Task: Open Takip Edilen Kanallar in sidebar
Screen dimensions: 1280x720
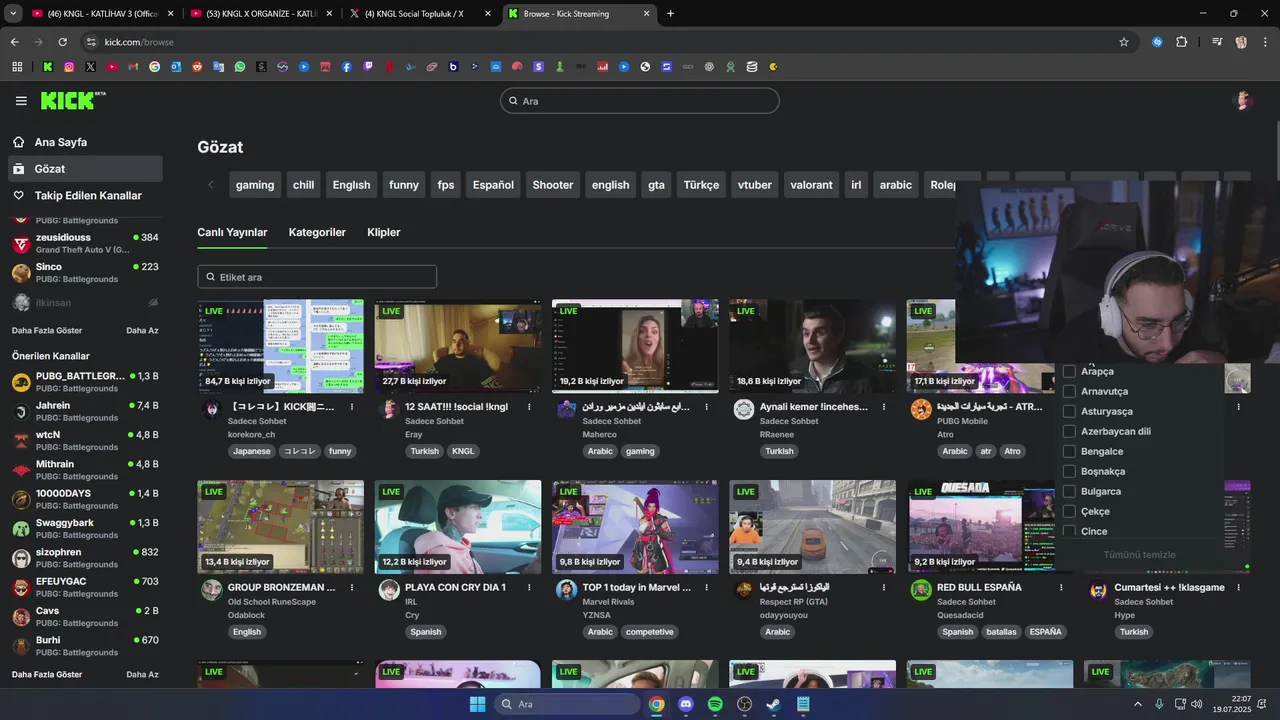Action: (85, 196)
